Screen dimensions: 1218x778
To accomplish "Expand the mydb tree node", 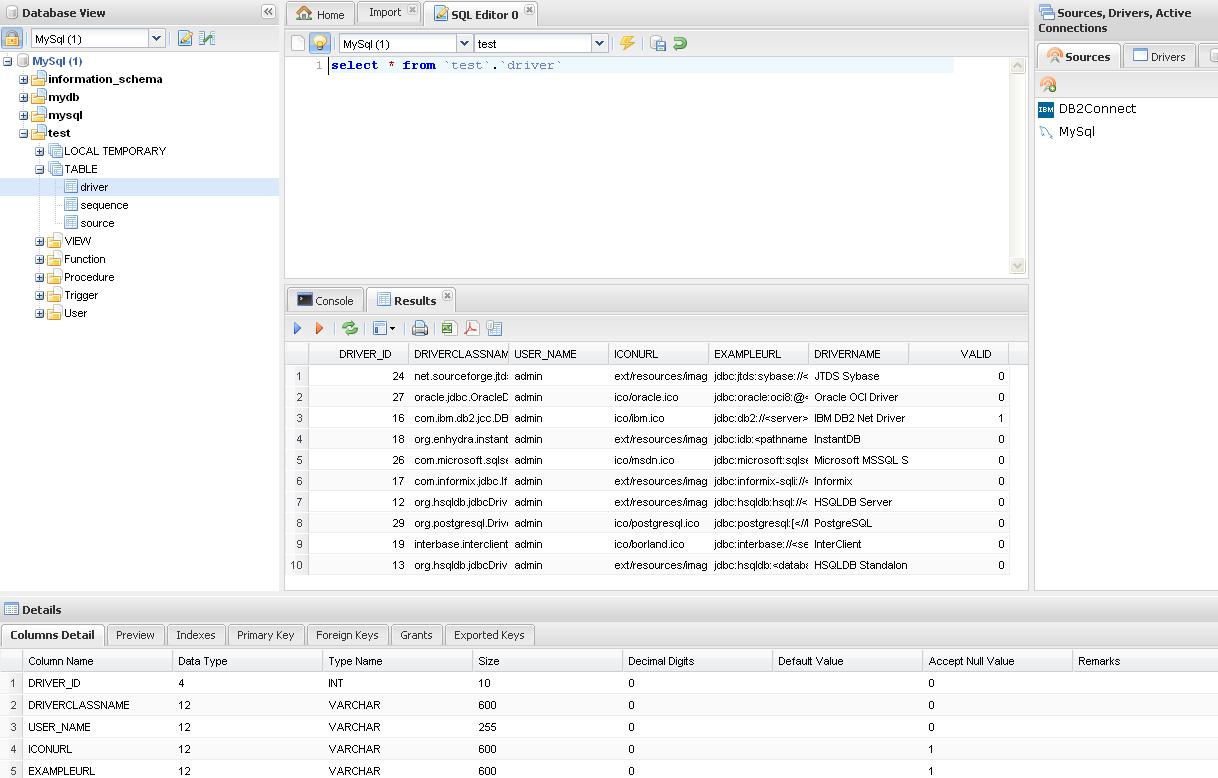I will point(23,97).
